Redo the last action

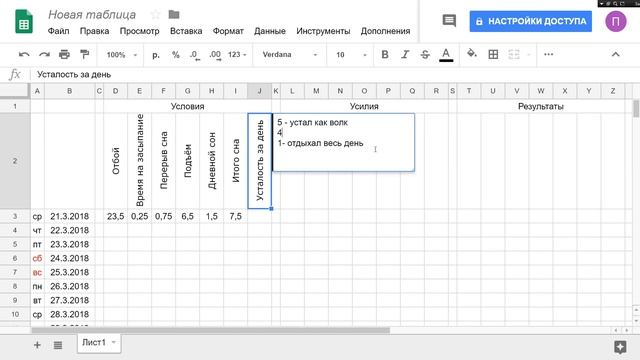44,54
